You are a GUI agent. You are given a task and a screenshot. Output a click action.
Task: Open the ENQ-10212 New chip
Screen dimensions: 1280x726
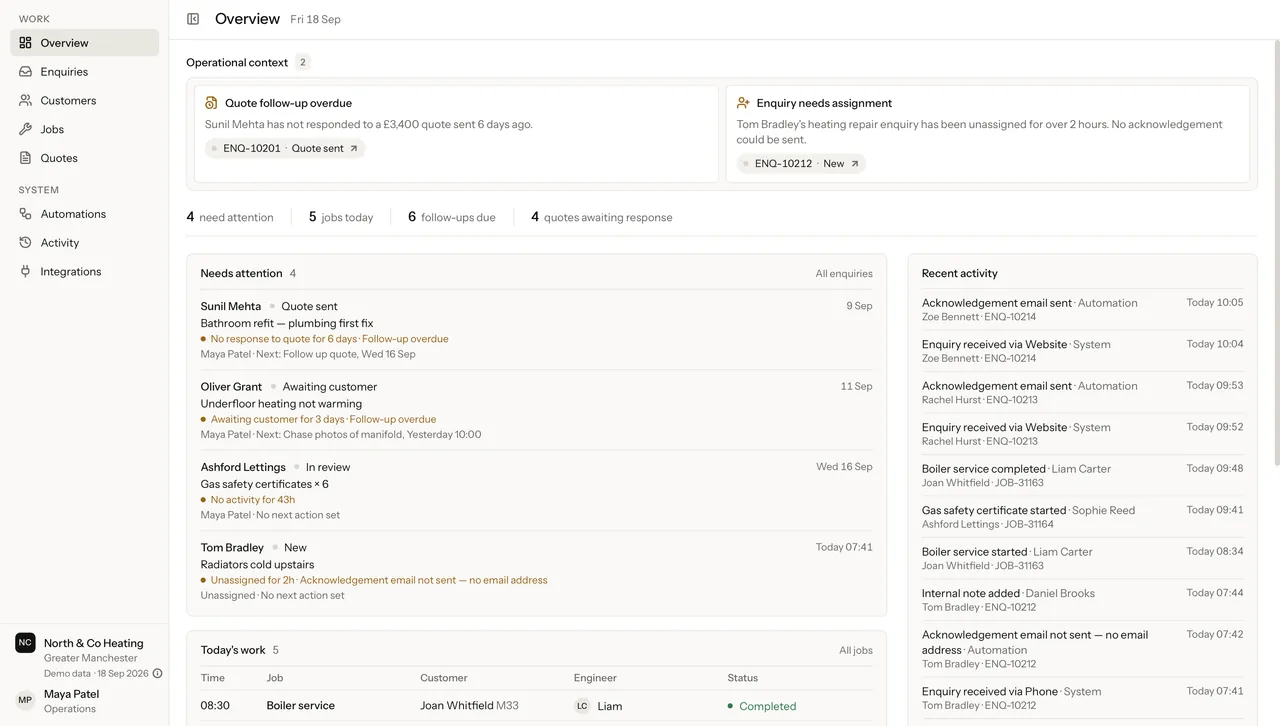coord(801,164)
